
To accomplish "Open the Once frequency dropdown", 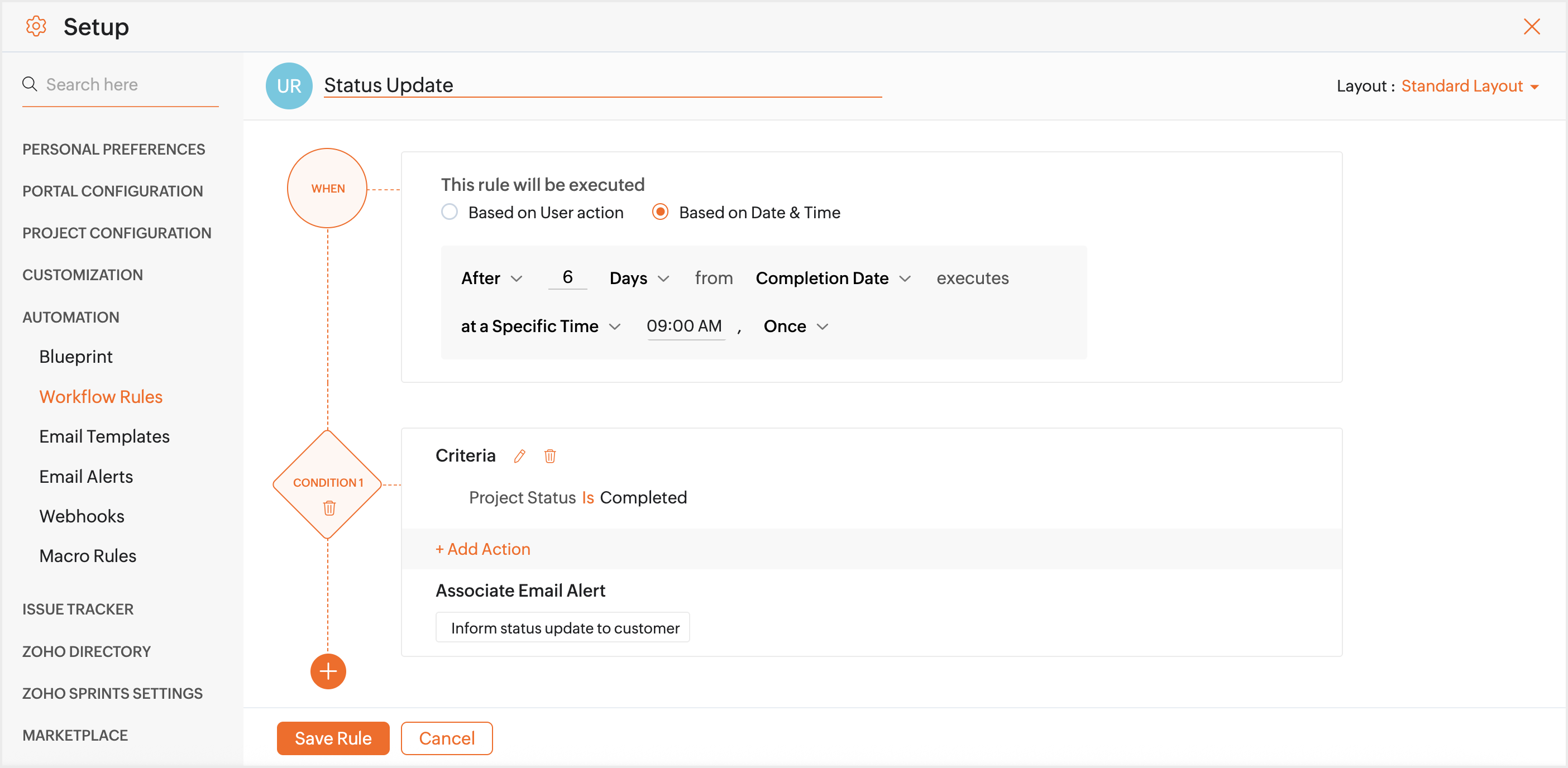I will [x=796, y=326].
